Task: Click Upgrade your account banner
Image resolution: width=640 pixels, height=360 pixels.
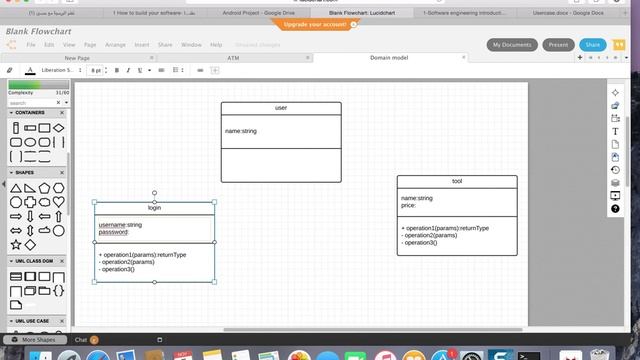Action: [315, 24]
